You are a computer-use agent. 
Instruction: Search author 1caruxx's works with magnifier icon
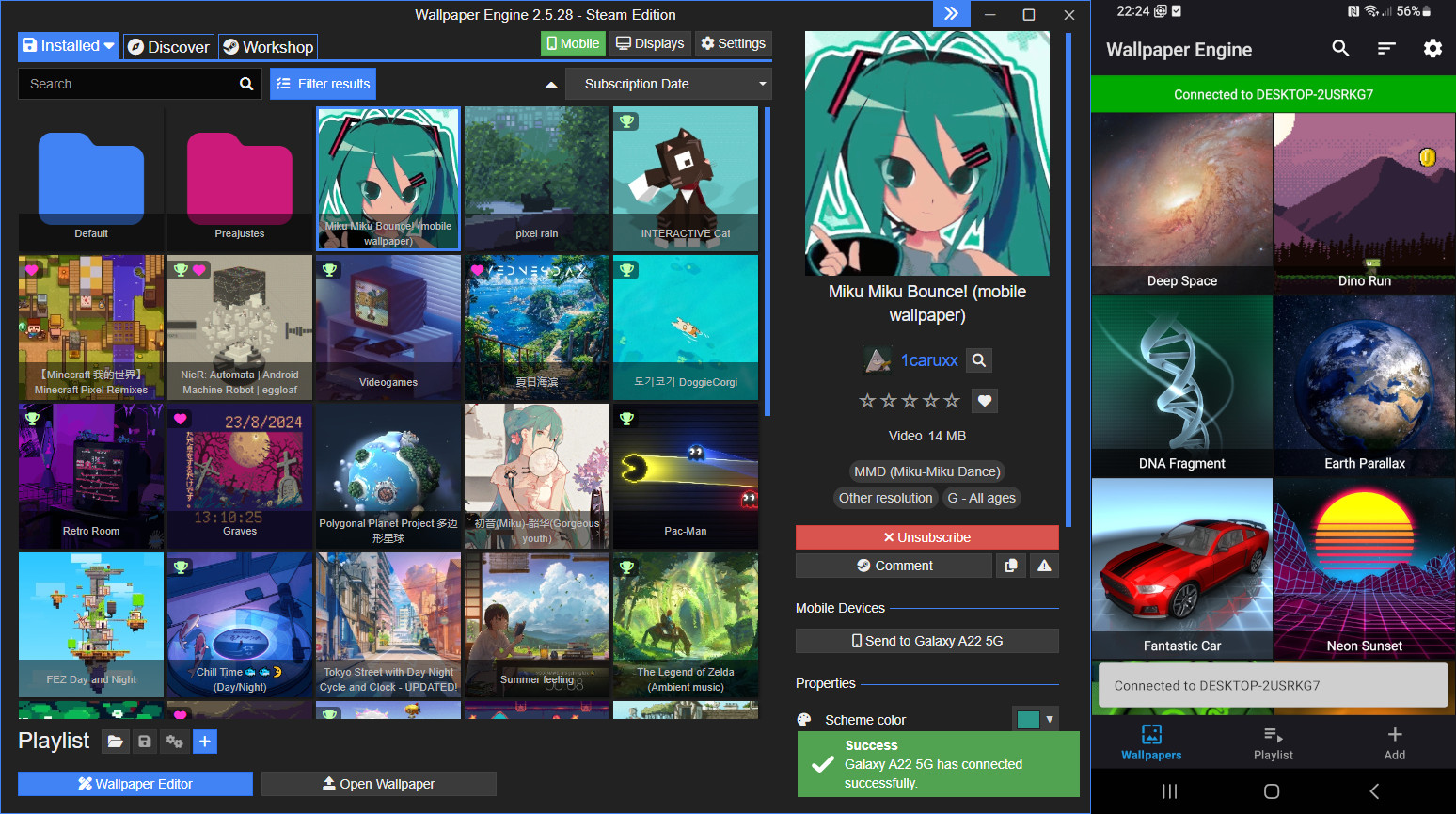point(979,360)
